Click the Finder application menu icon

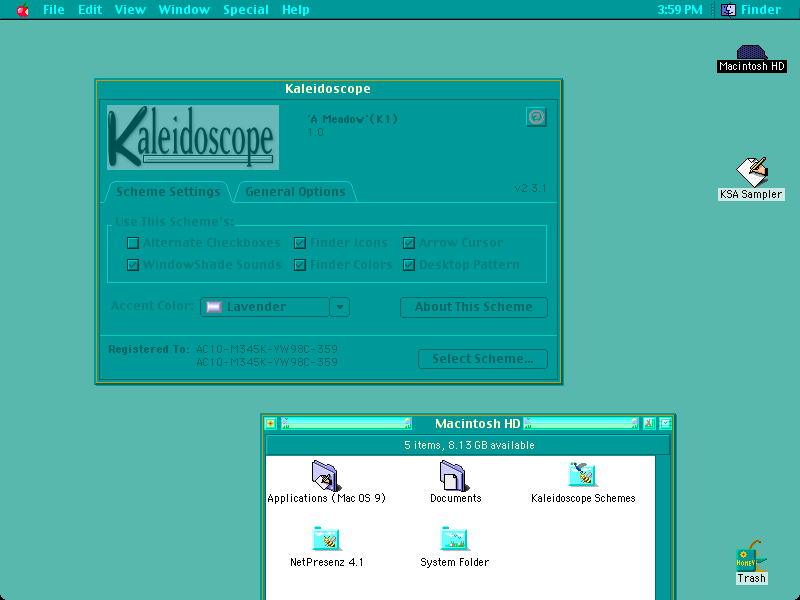(728, 10)
